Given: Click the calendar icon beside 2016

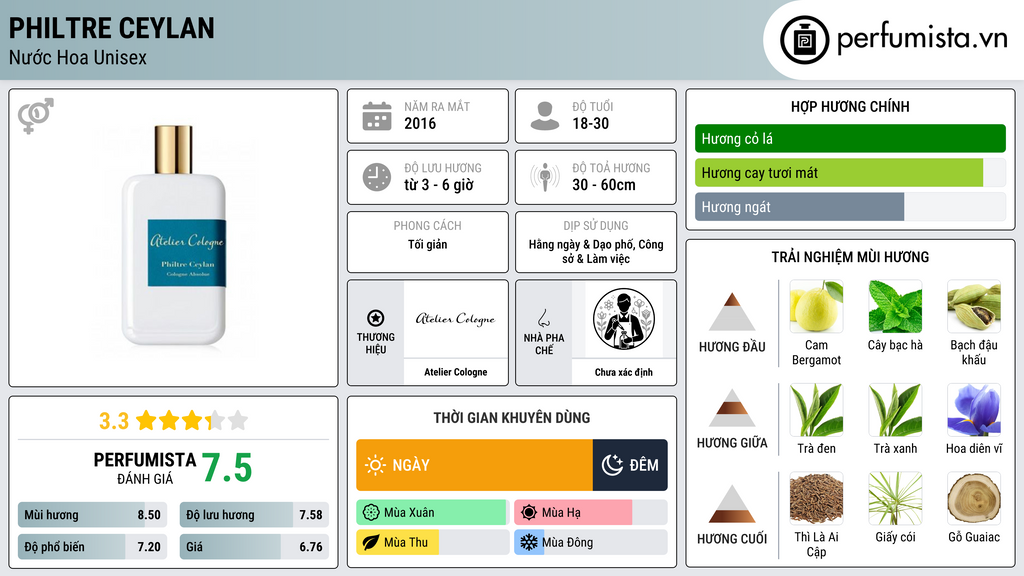Looking at the screenshot, I should click(377, 116).
